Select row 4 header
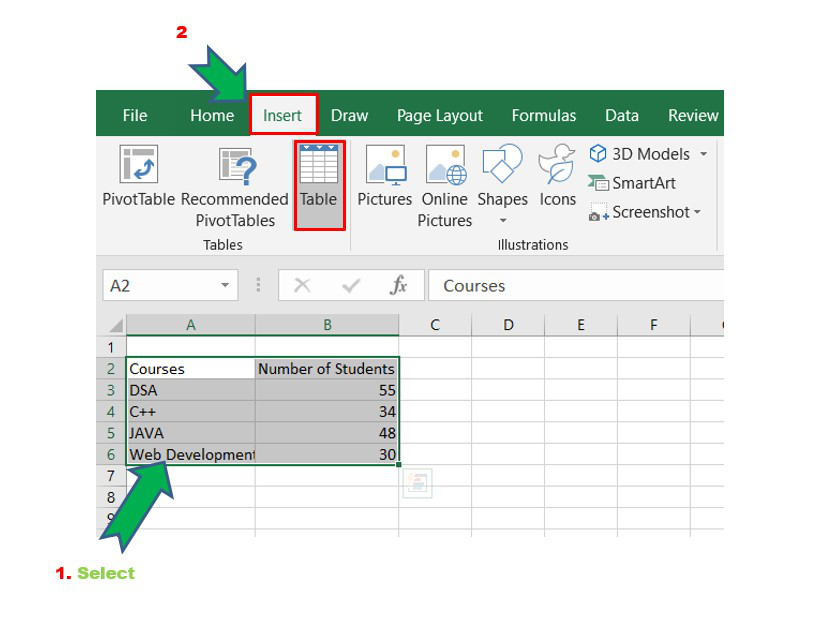The height and width of the screenshot is (626, 830). click(x=111, y=411)
